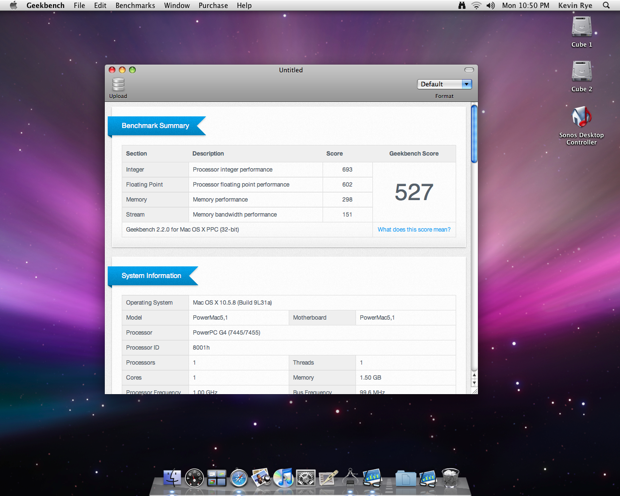Click "PowerPC G4 (7445/7455)" processor value
The image size is (620, 496).
tap(226, 333)
